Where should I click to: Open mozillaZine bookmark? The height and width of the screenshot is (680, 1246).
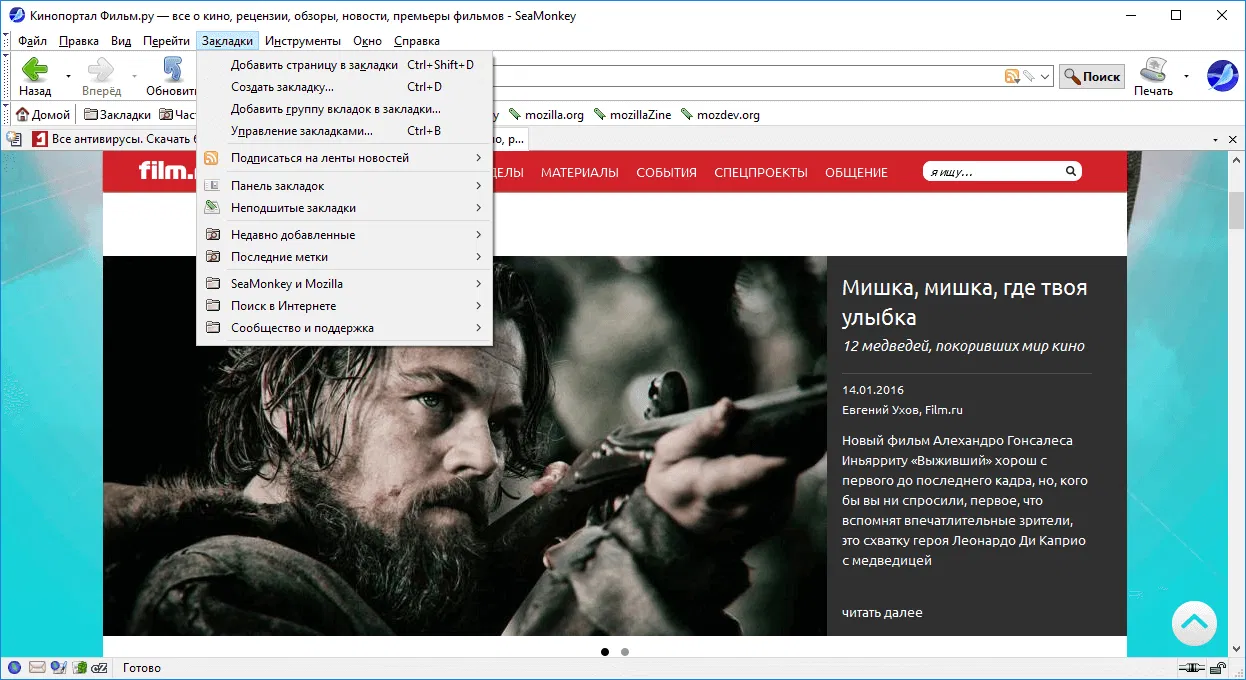click(x=632, y=115)
